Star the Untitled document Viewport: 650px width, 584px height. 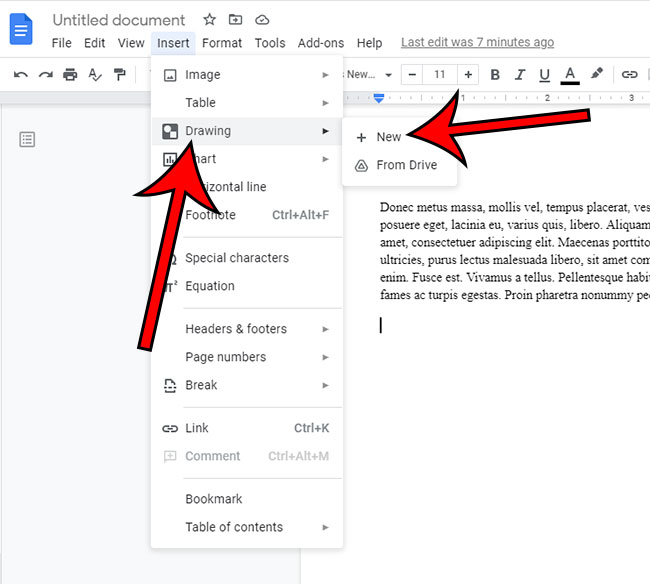[209, 20]
